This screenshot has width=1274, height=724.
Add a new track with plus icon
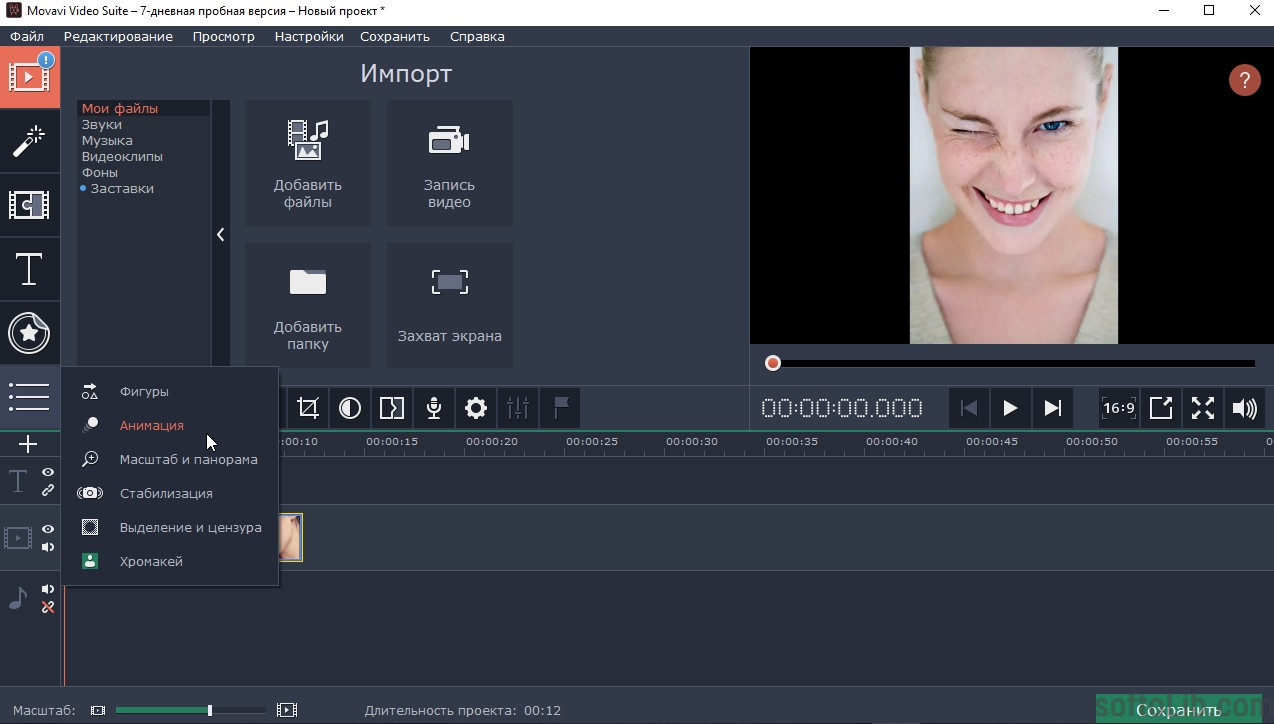click(28, 444)
